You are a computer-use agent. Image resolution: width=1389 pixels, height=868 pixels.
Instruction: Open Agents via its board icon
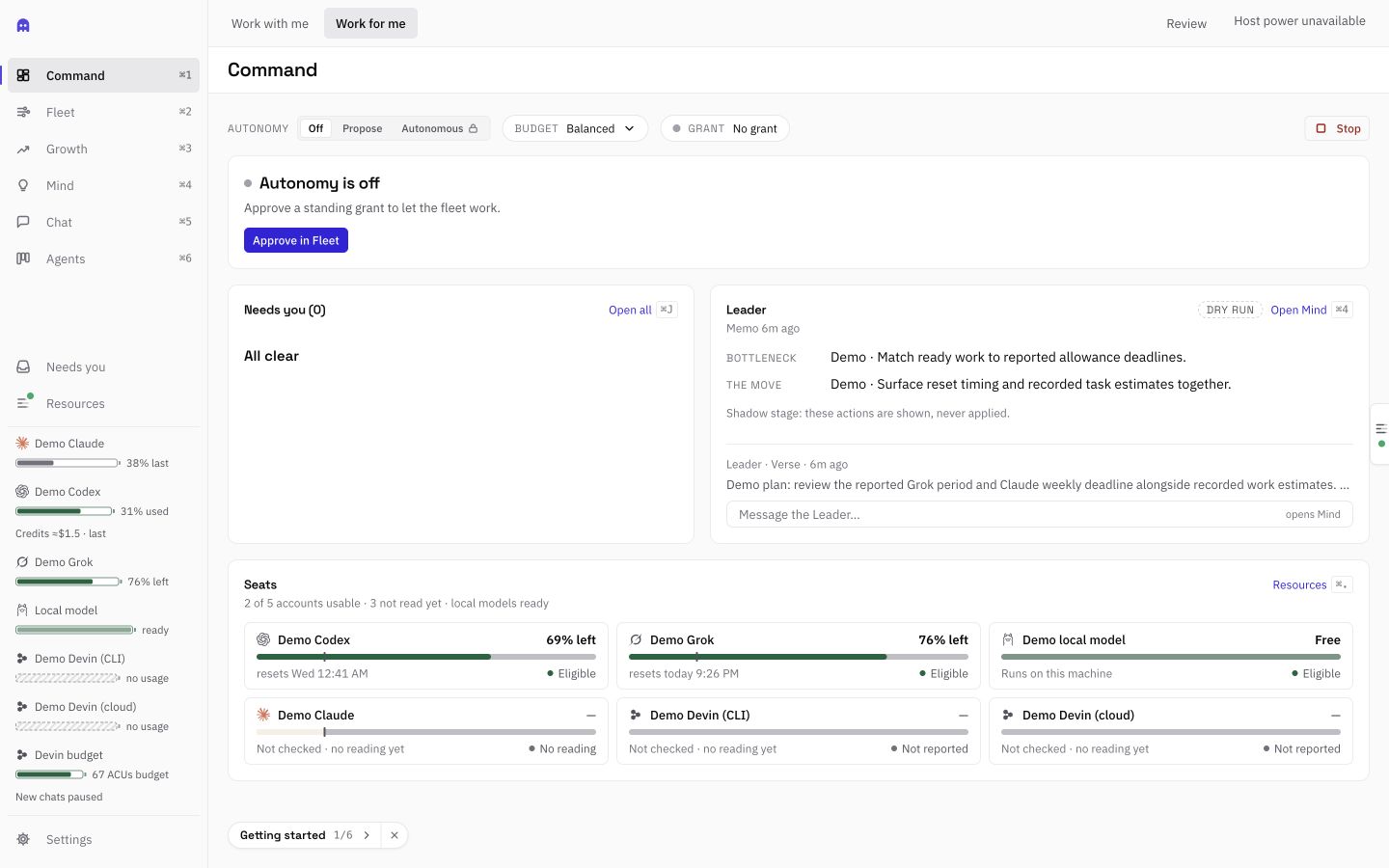point(23,258)
